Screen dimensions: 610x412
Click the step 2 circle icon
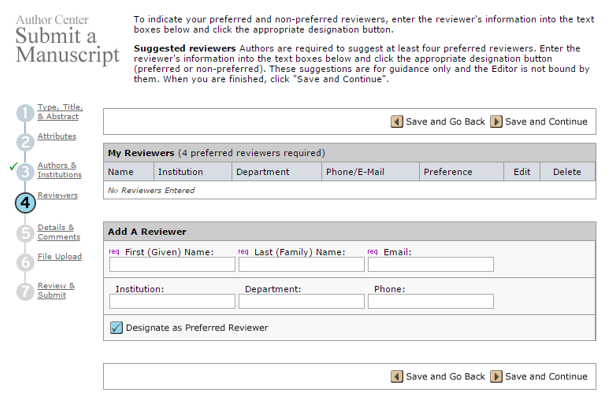[26, 142]
